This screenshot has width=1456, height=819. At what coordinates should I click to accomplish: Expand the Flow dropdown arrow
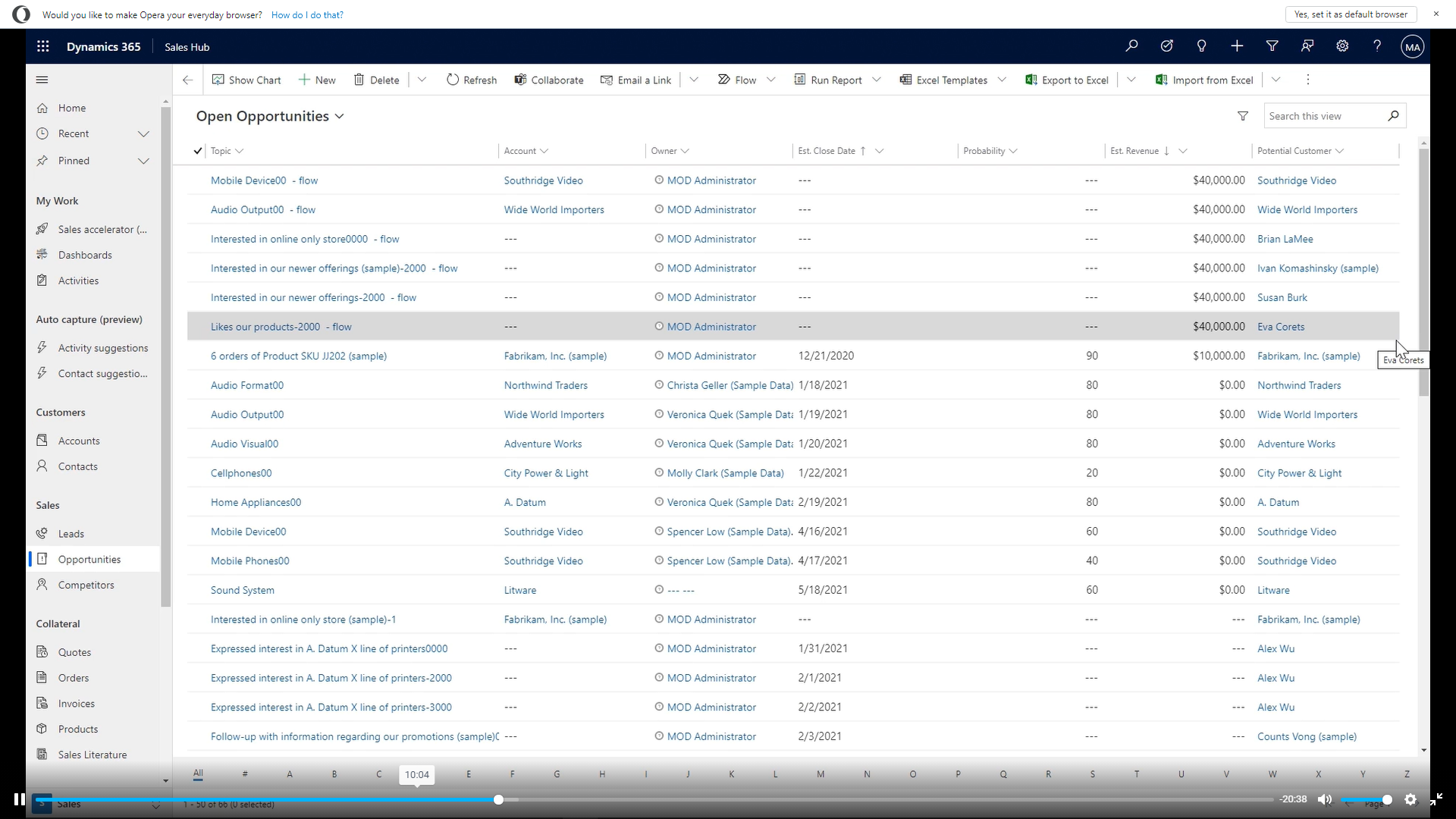(770, 80)
